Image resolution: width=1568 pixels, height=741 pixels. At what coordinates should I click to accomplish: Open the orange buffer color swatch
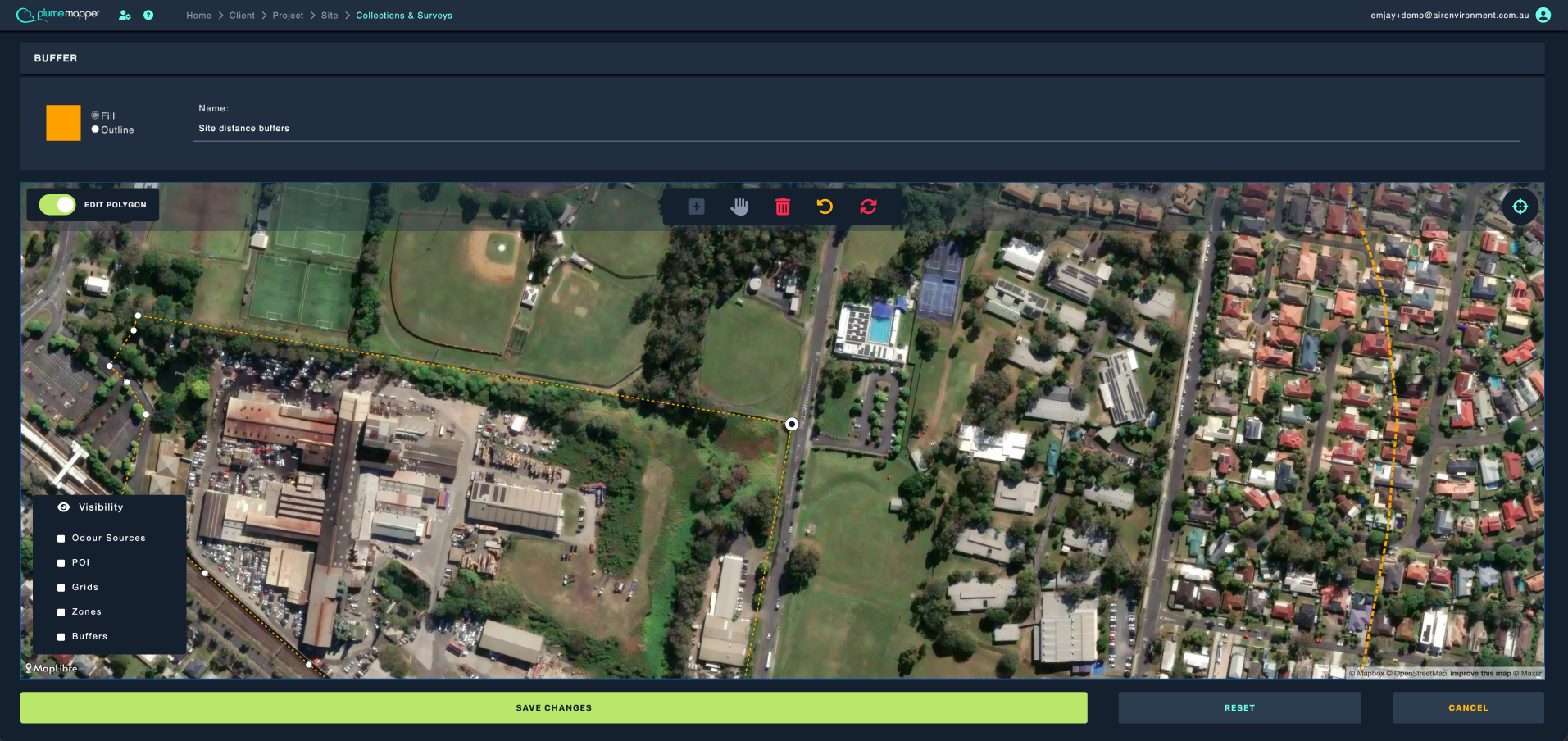tap(63, 123)
